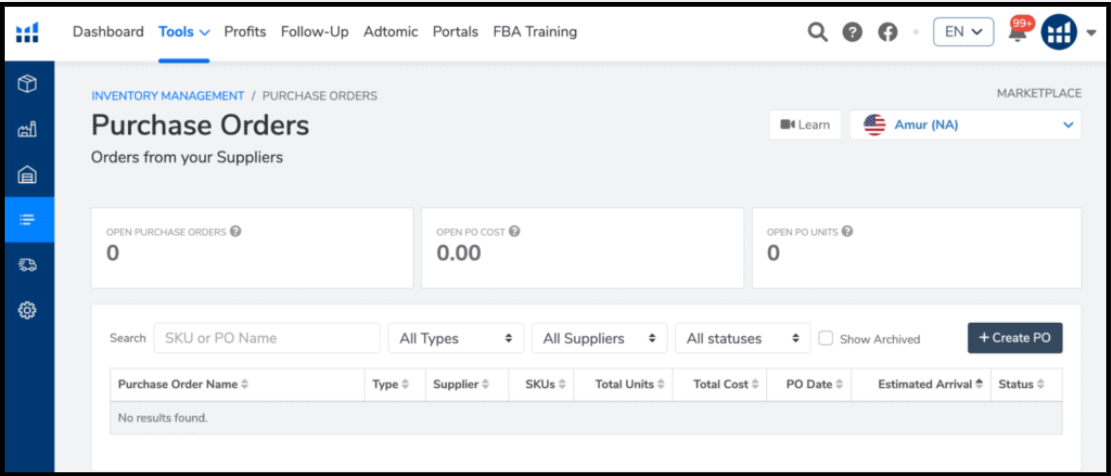Click the PURCHASE ORDERS breadcrumb text
The image size is (1111, 476).
pyautogui.click(x=320, y=96)
